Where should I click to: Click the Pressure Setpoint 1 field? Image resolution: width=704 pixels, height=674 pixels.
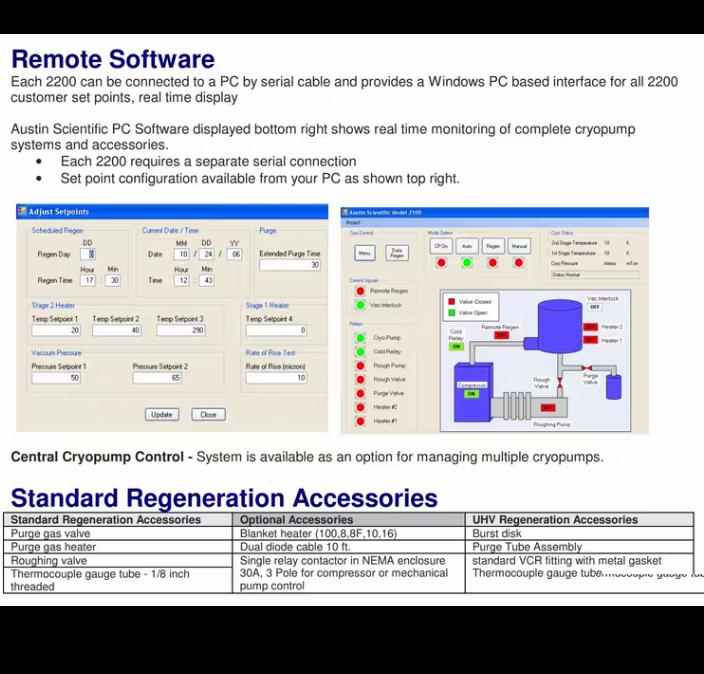pos(56,378)
